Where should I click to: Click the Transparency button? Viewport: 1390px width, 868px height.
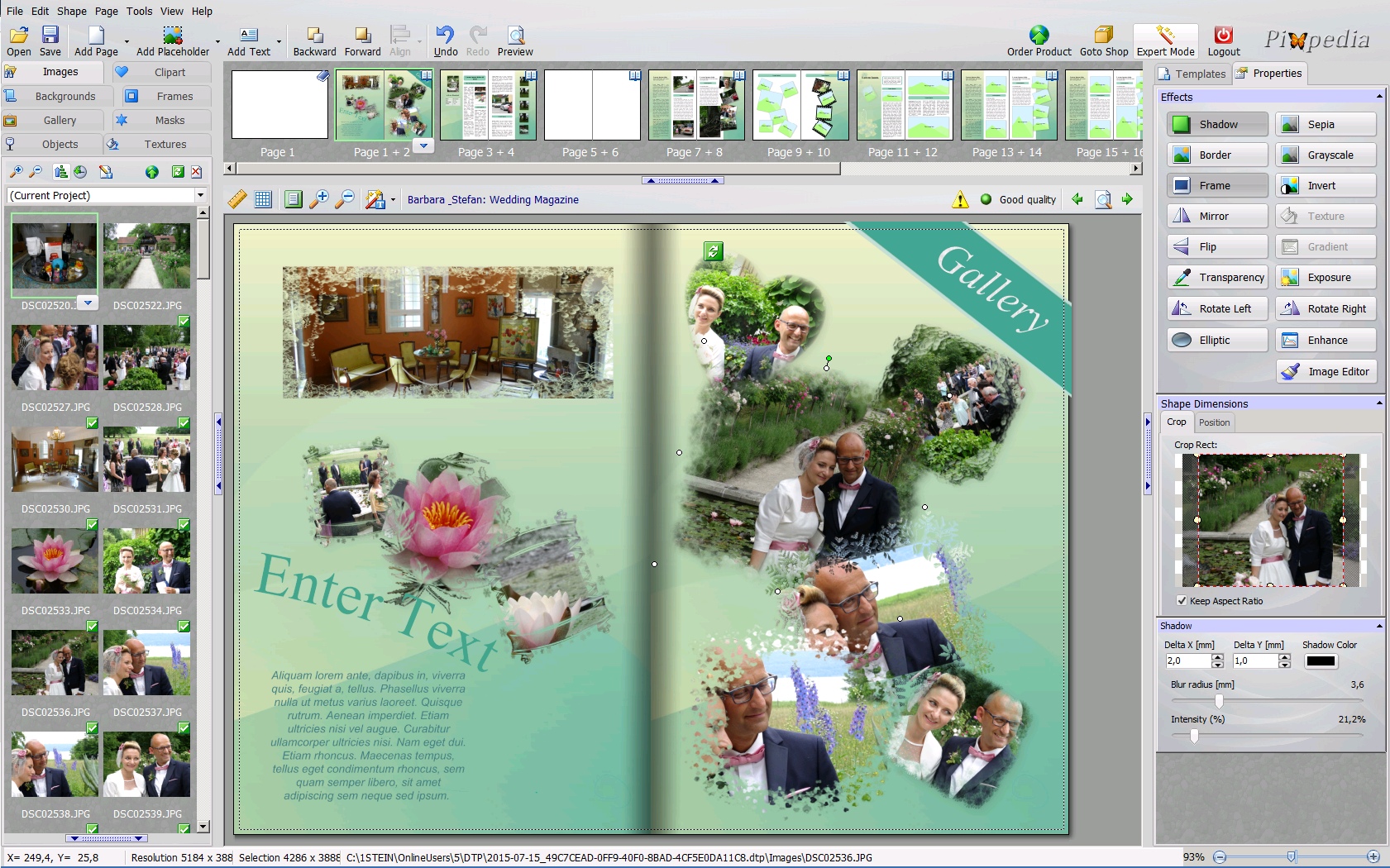point(1217,277)
